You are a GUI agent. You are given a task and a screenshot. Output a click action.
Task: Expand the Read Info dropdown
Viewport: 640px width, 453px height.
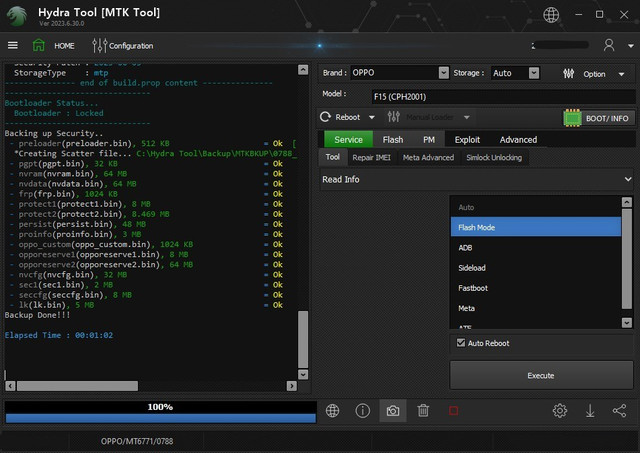[477, 179]
